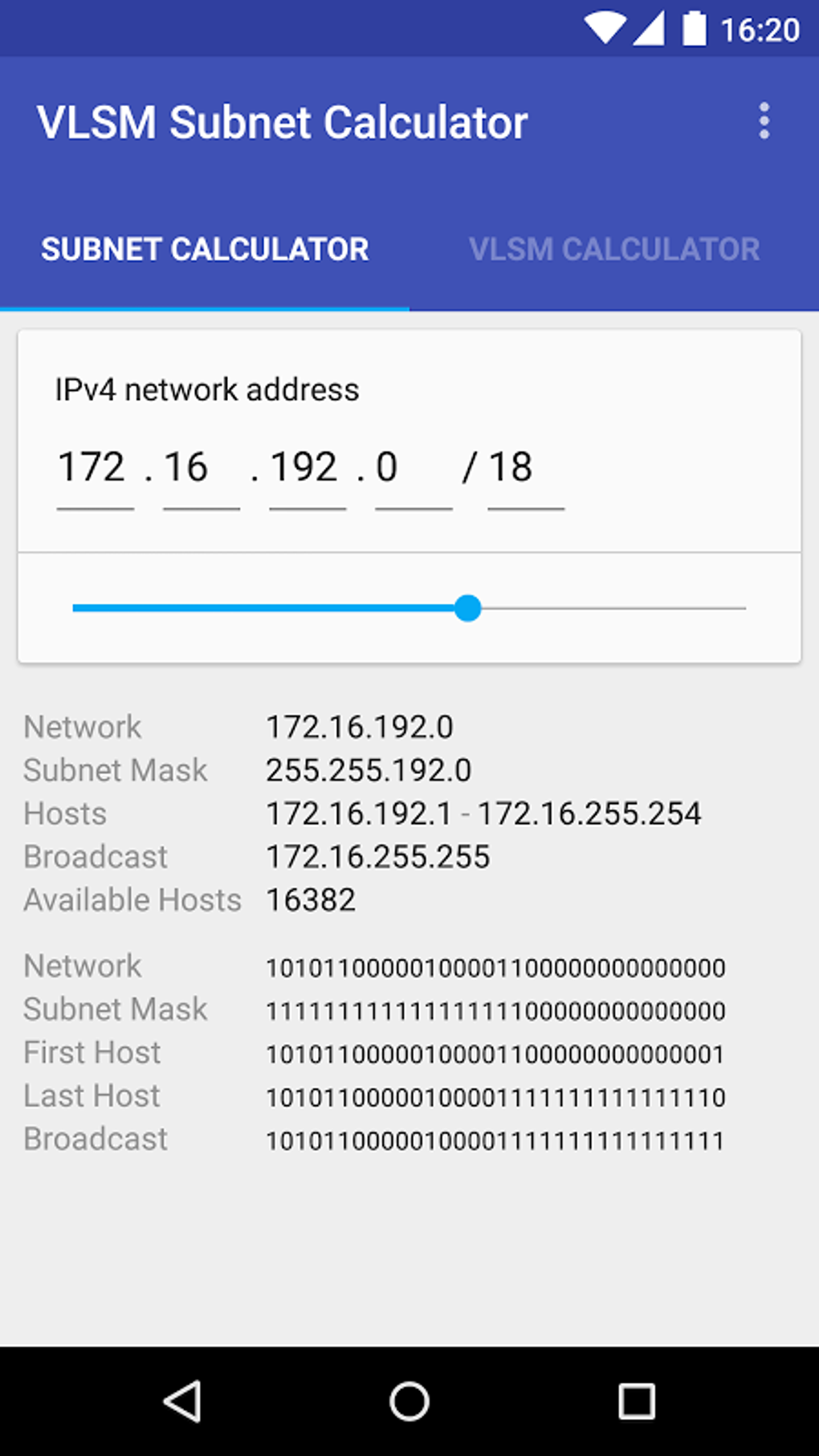Tap the prefix length field 18
819x1456 pixels.
[x=525, y=468]
